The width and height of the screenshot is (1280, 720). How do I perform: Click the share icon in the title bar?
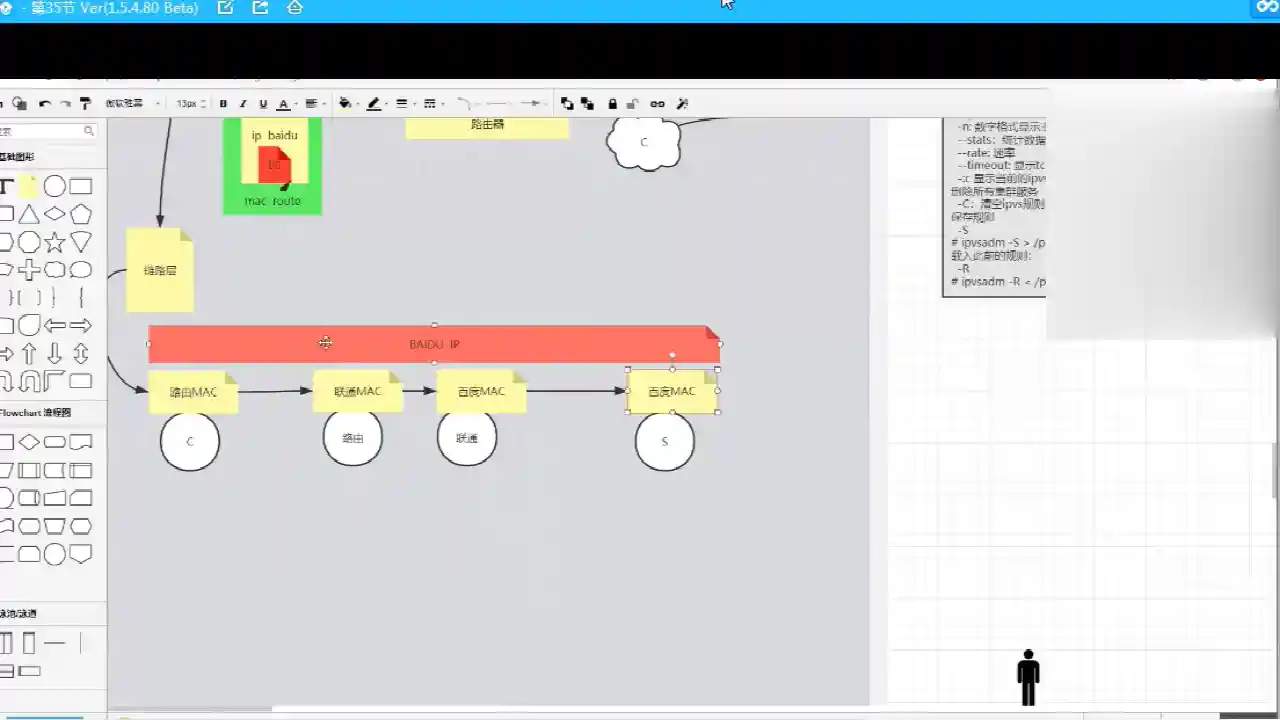pos(260,8)
